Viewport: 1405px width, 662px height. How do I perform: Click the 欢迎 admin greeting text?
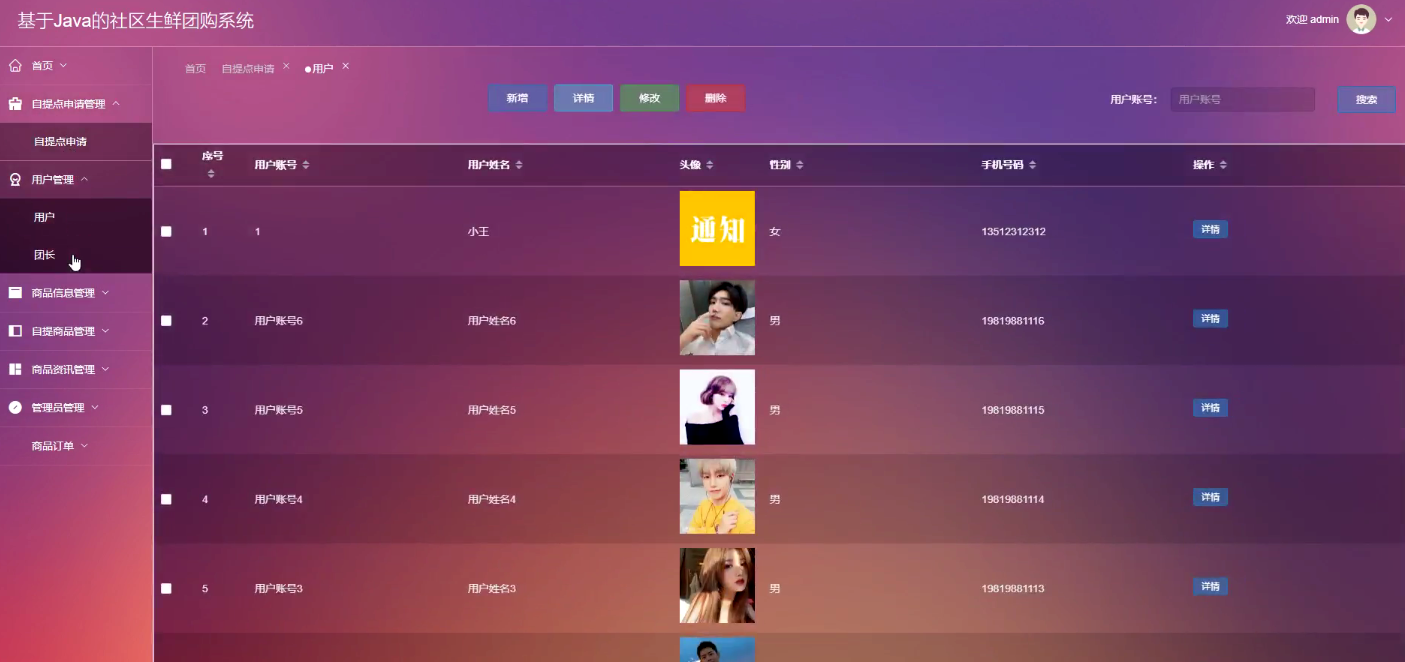tap(1312, 19)
